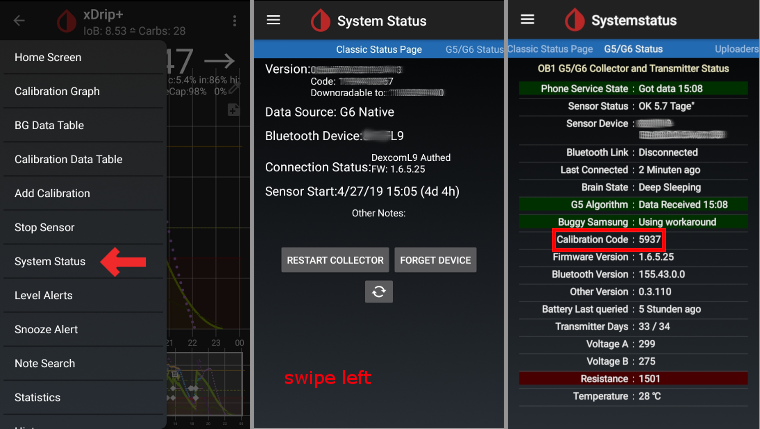Image resolution: width=760 pixels, height=429 pixels.
Task: Tap Transmitter Days 33 / 34 row
Action: point(633,327)
